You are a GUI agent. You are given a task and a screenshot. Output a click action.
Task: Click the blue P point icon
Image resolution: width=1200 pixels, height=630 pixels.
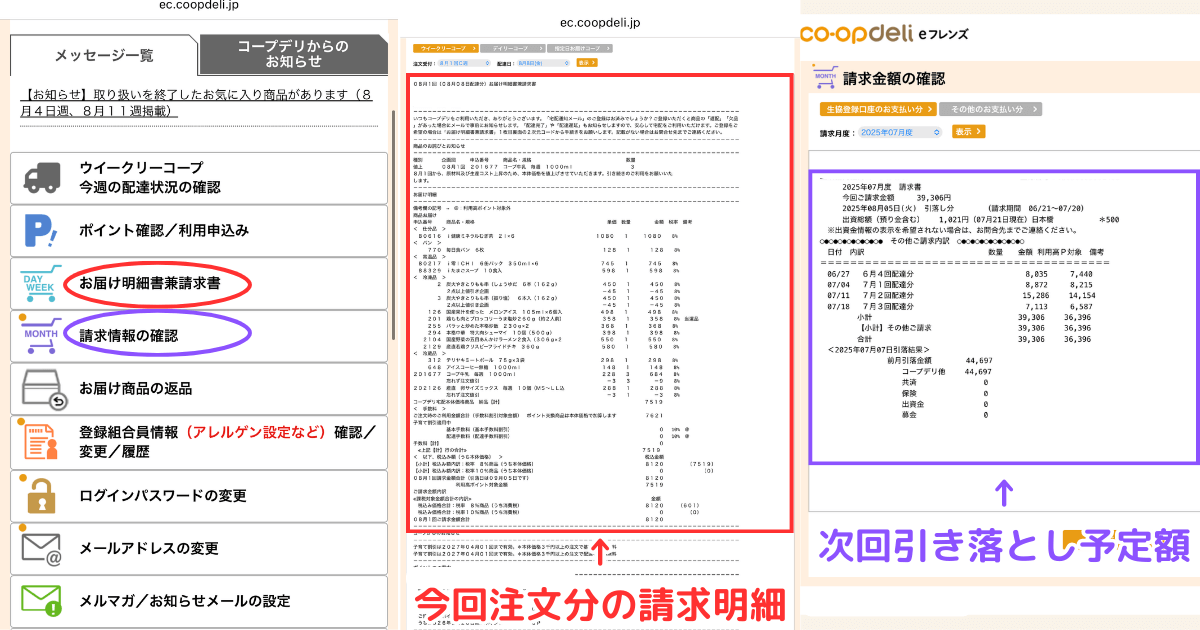click(x=41, y=231)
